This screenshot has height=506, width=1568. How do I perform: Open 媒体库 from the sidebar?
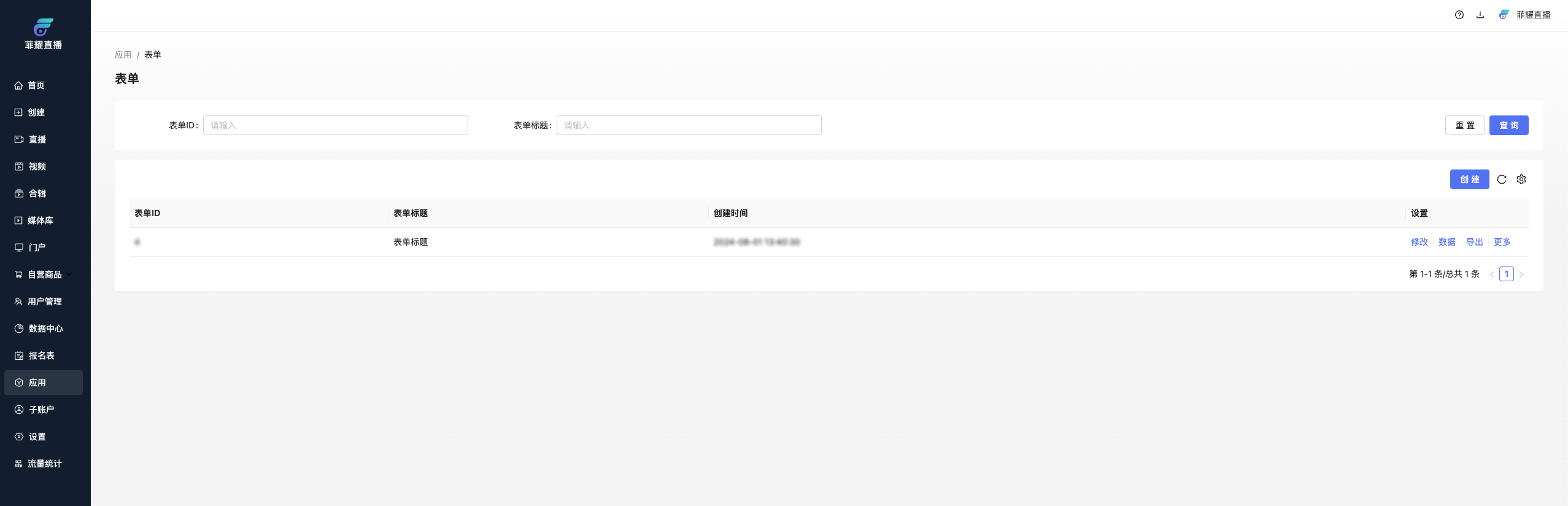40,220
